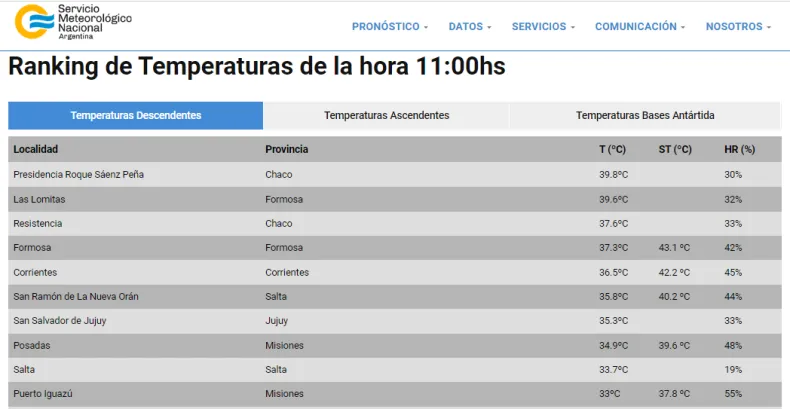Expand the COMUNICACIÓN menu

(x=640, y=27)
